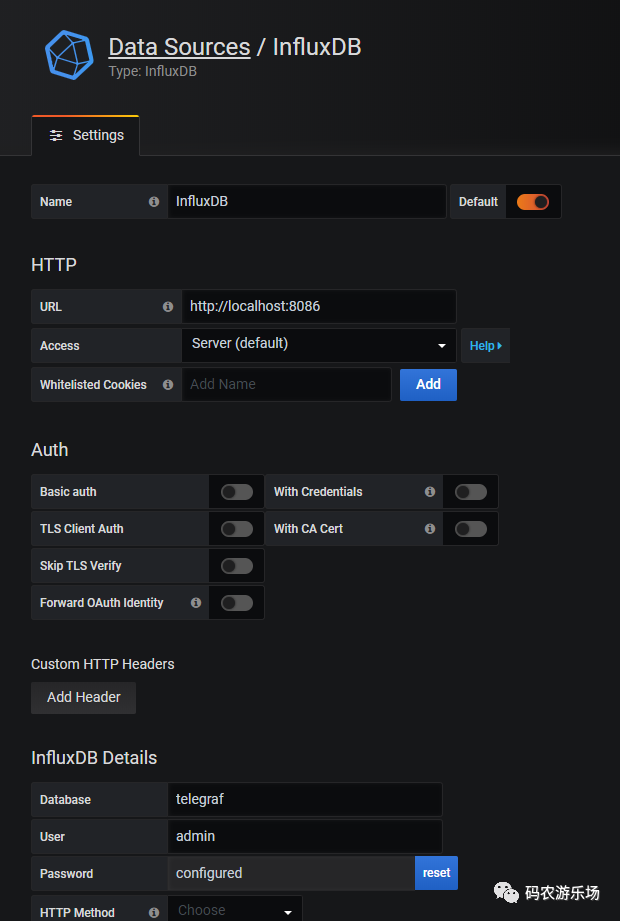Click the Database label
The image size is (620, 921).
(x=65, y=800)
